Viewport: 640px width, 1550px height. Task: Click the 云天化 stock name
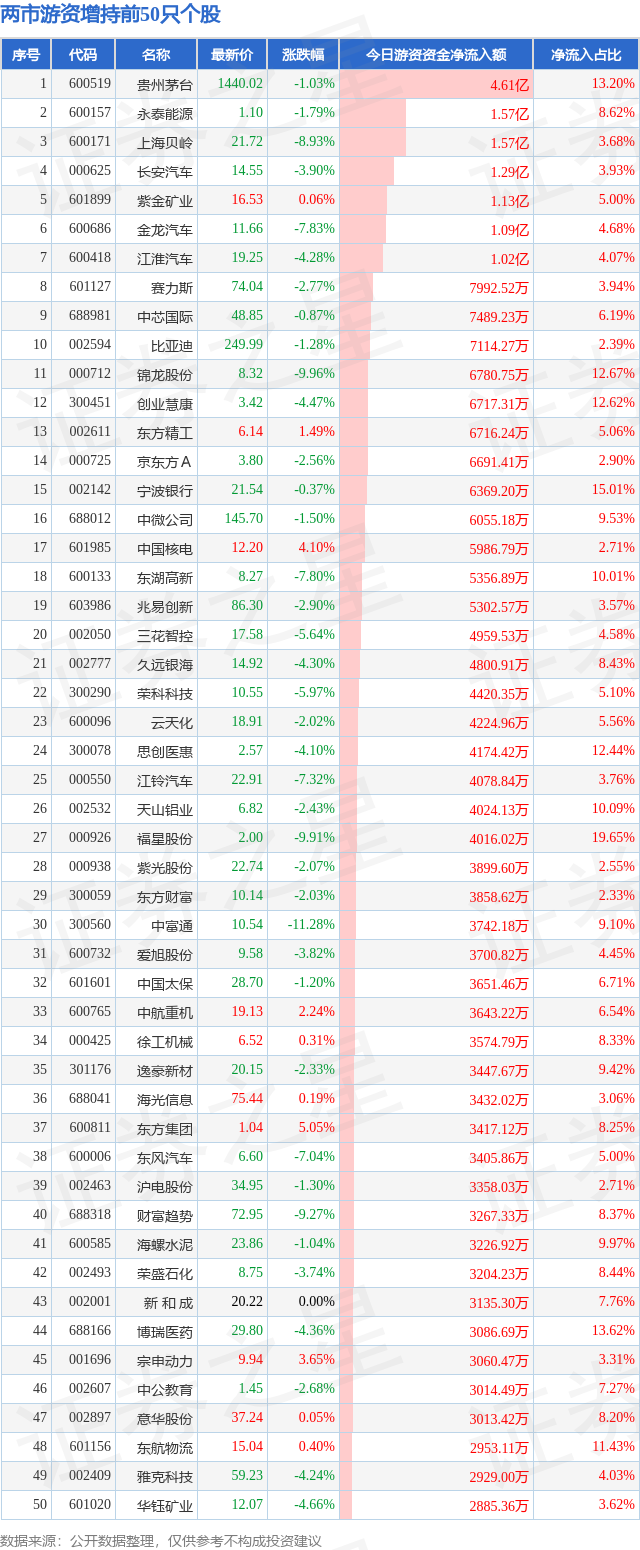[172, 723]
